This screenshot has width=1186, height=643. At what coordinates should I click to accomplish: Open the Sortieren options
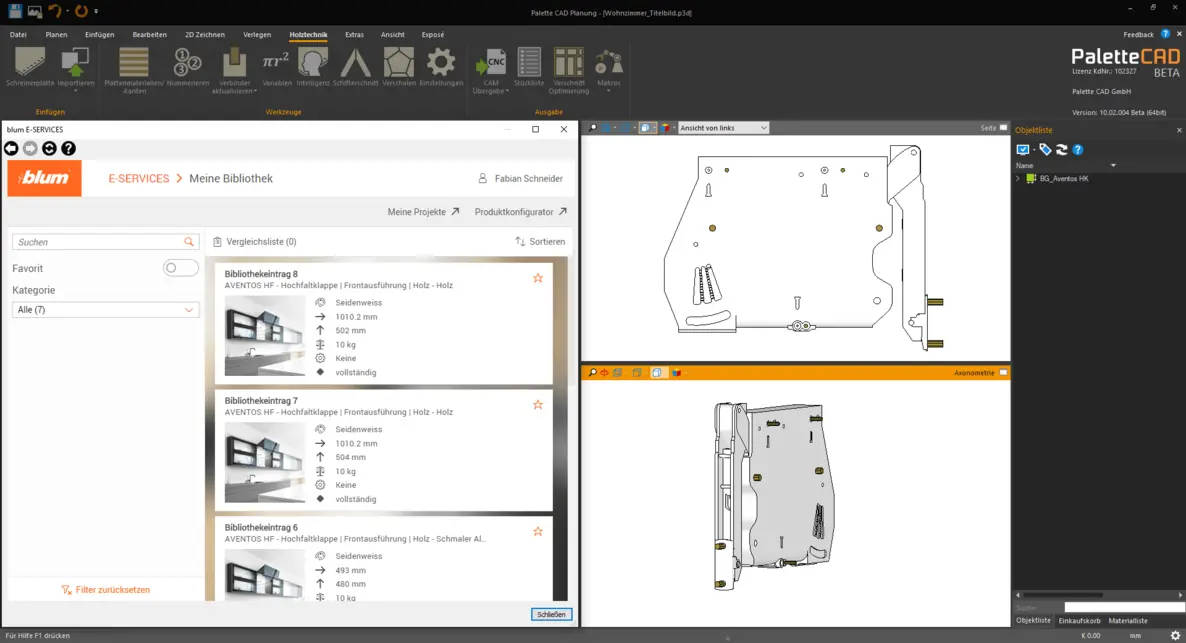point(540,241)
